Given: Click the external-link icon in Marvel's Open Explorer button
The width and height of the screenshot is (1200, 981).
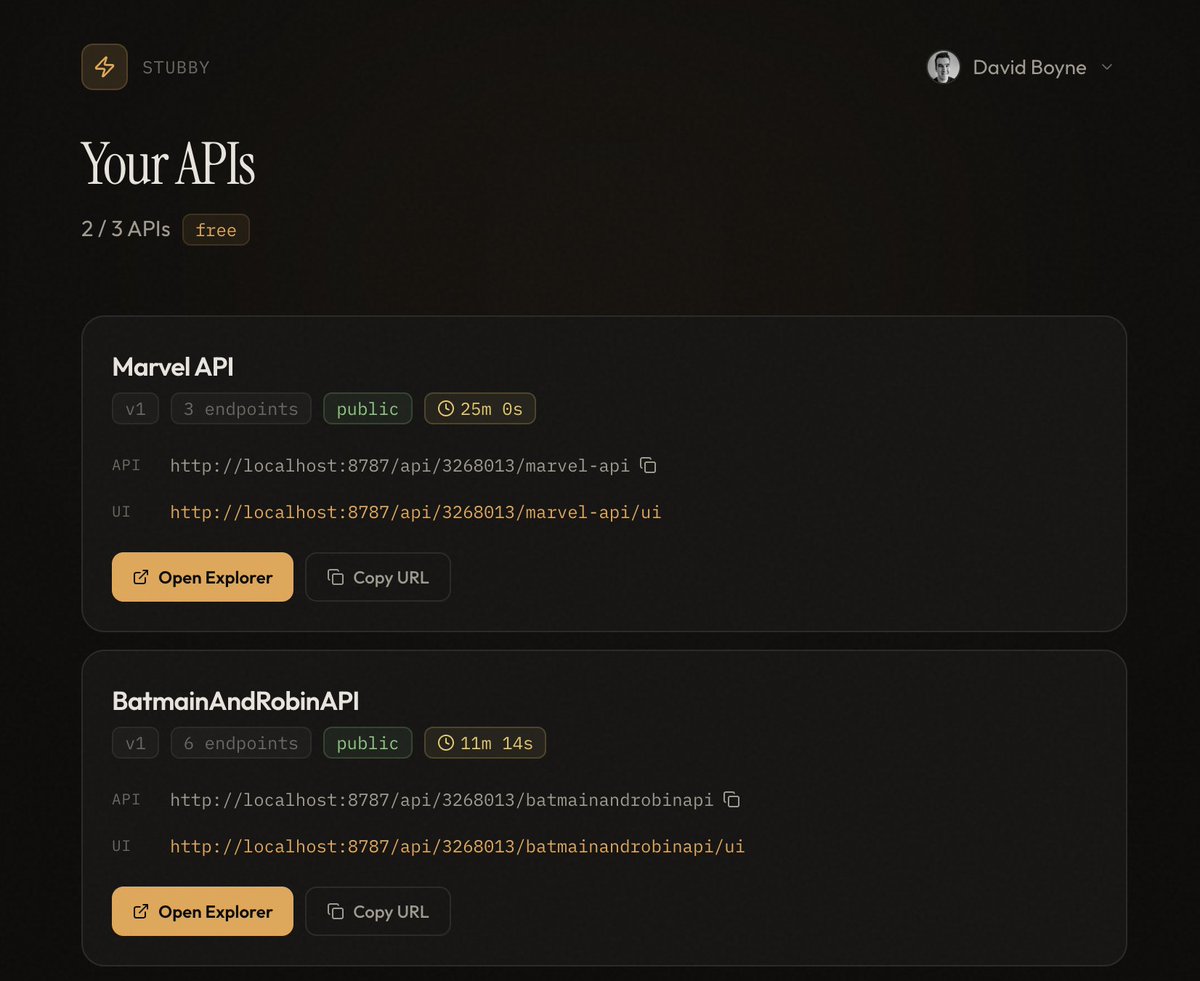Looking at the screenshot, I should (x=139, y=577).
